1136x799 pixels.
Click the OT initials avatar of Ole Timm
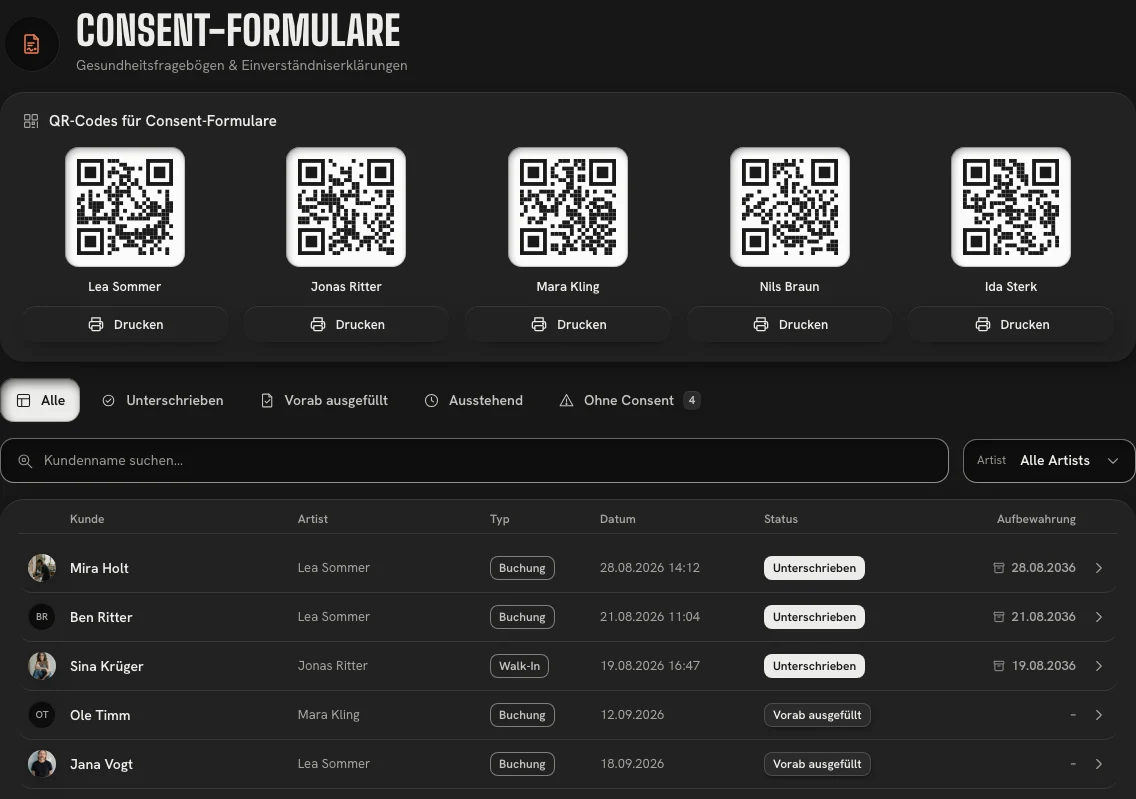coord(42,715)
